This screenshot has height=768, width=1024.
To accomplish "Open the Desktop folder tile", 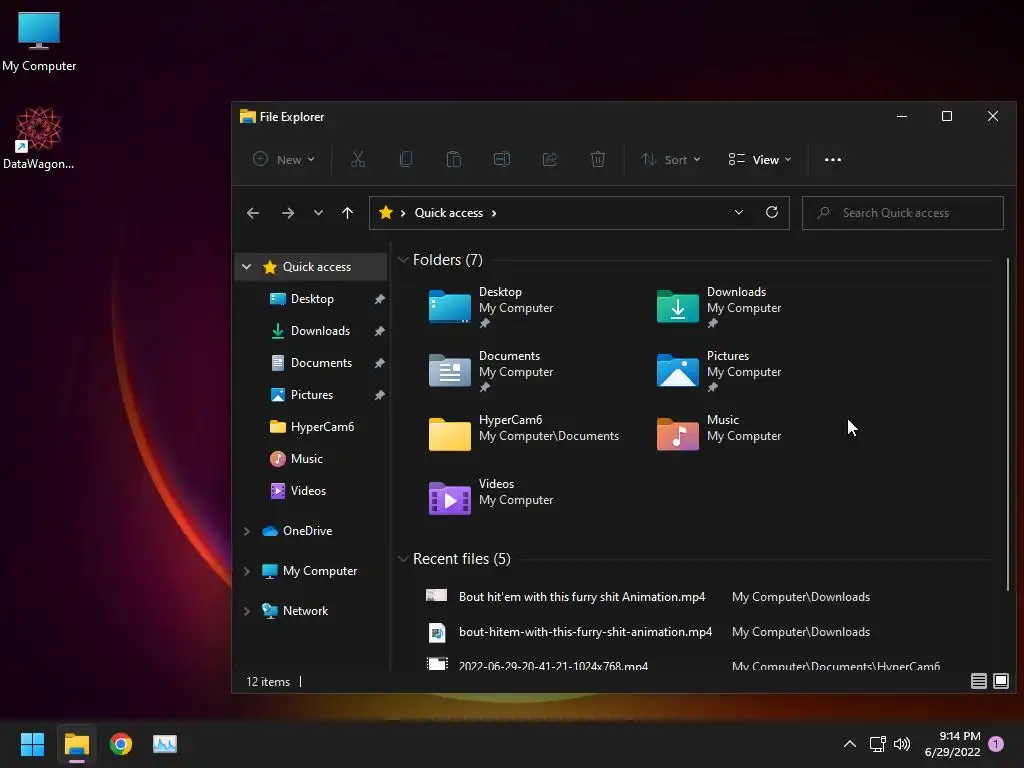I will 491,306.
